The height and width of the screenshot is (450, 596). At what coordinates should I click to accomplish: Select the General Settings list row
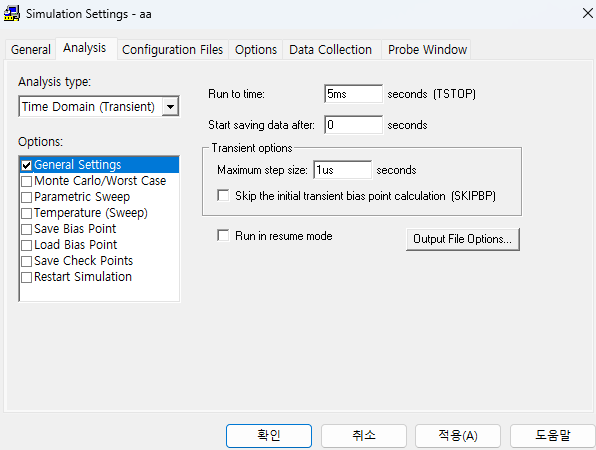(x=99, y=165)
